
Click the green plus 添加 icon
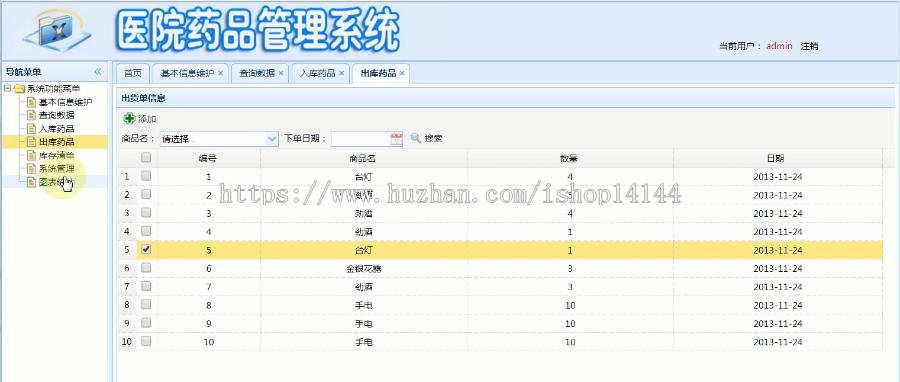130,119
